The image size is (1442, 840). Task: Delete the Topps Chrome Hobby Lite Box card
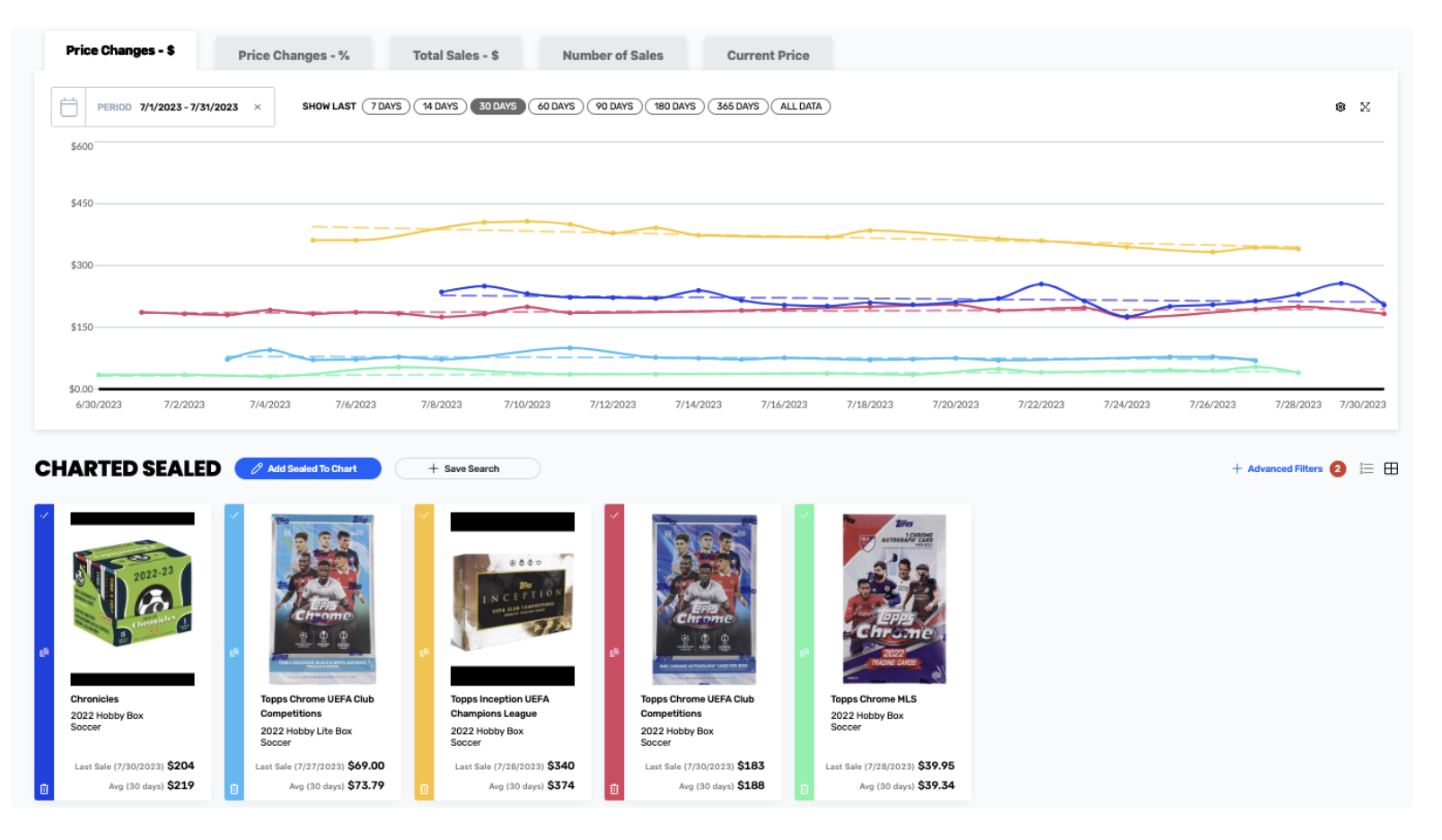click(234, 790)
